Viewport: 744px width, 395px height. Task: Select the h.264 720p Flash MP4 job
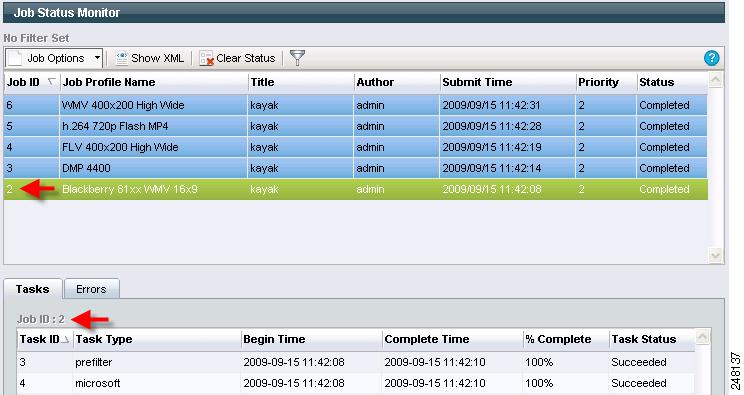click(x=355, y=126)
